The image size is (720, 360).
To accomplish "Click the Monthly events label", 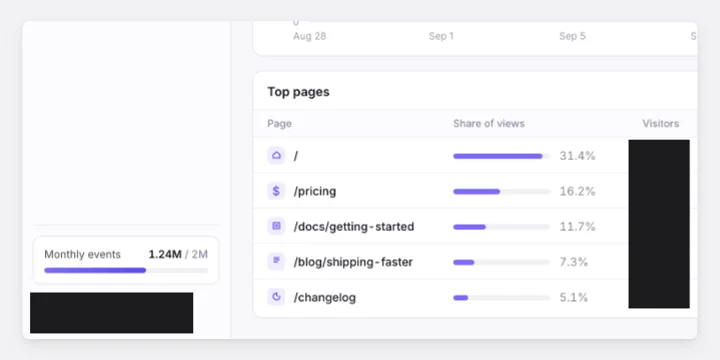I will [82, 254].
